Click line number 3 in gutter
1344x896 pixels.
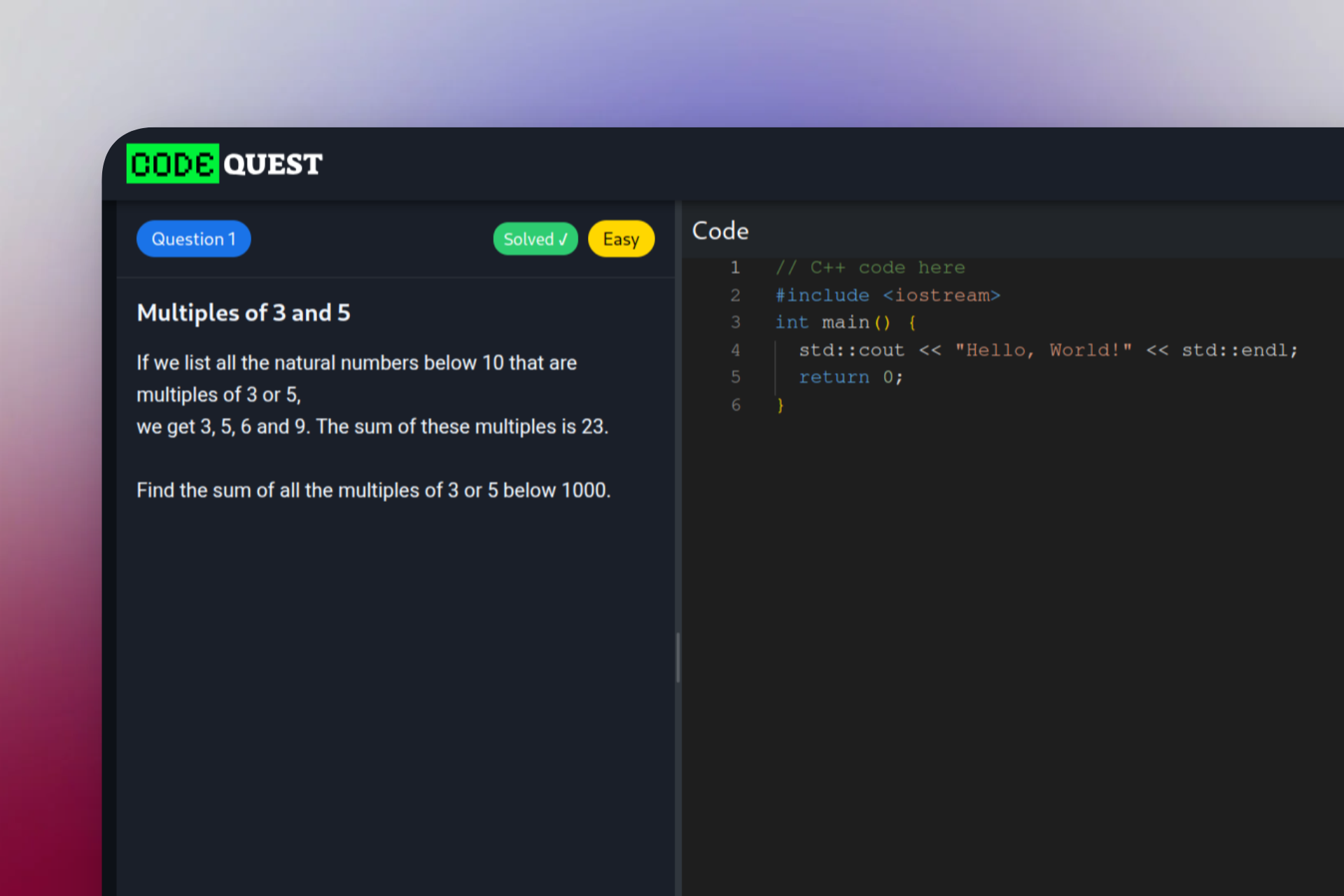click(x=735, y=323)
